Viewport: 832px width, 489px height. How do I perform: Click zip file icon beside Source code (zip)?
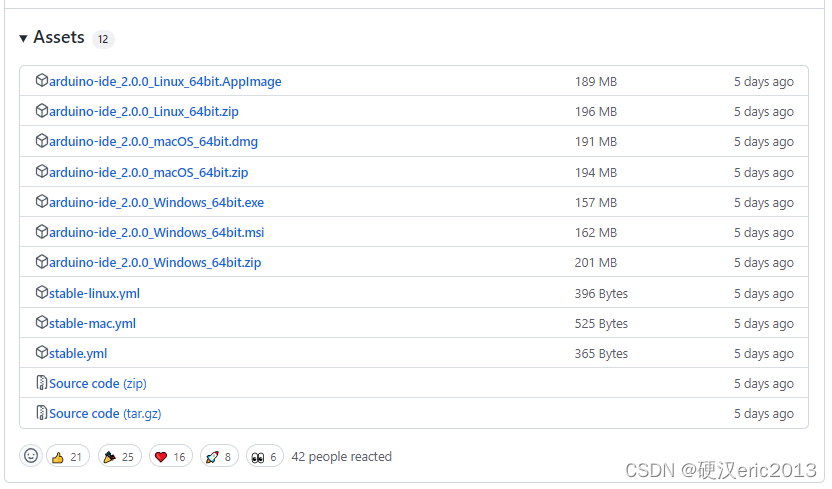coord(41,383)
